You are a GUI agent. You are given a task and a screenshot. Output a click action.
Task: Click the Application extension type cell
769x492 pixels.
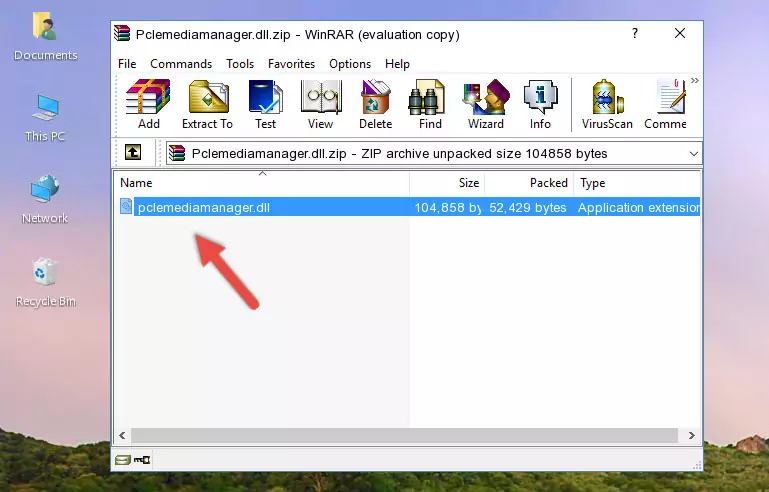639,207
